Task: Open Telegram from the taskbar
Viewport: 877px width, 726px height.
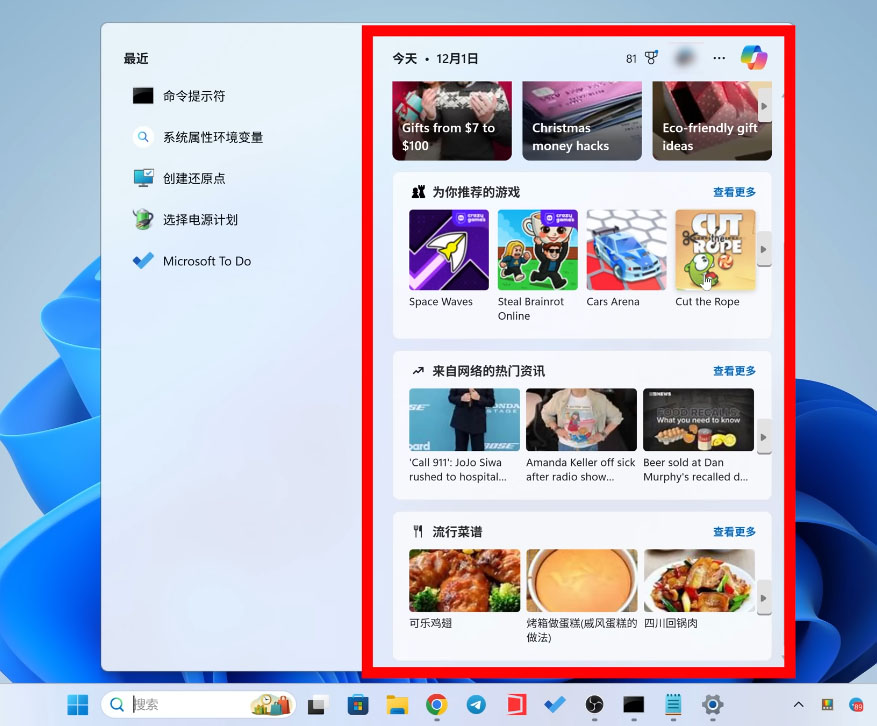Action: pyautogui.click(x=476, y=705)
